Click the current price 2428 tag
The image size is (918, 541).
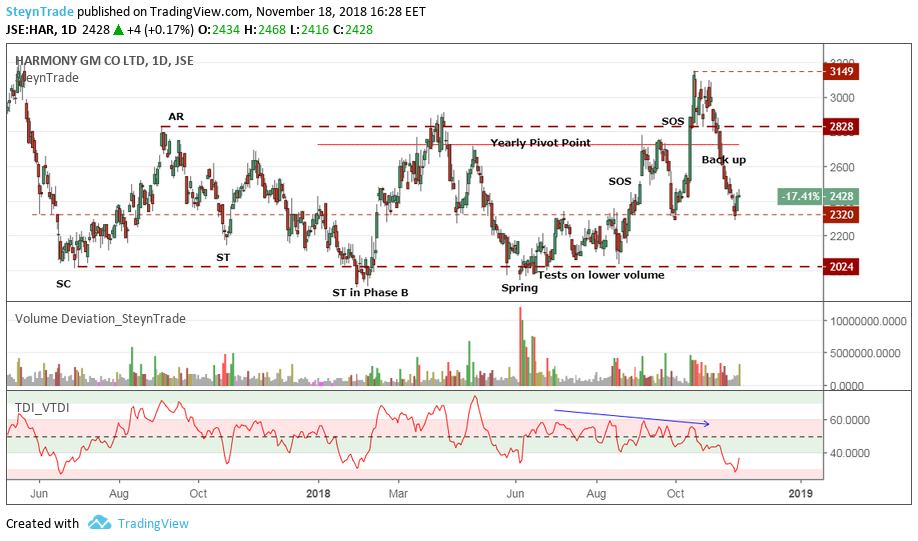click(841, 196)
